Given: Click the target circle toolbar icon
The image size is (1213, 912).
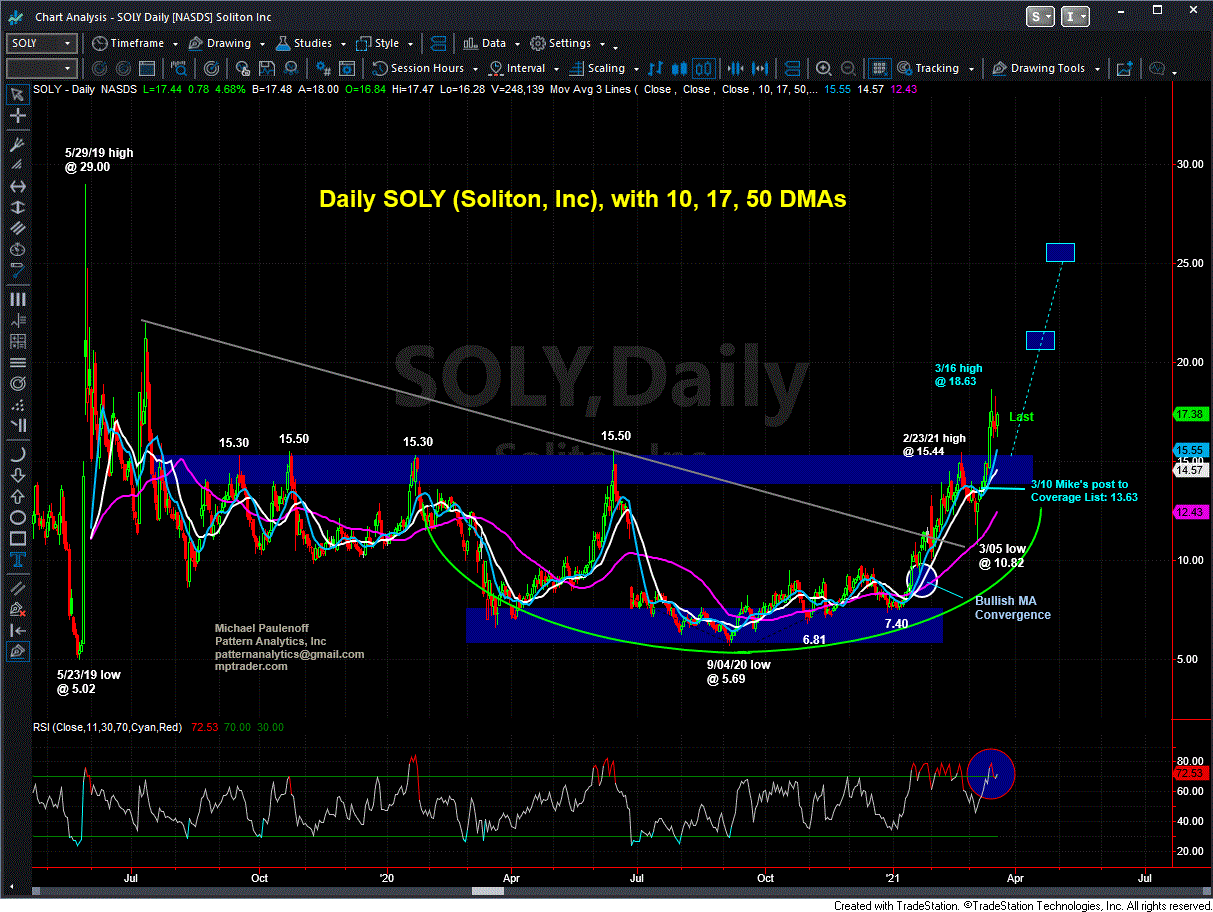Looking at the screenshot, I should point(212,68).
